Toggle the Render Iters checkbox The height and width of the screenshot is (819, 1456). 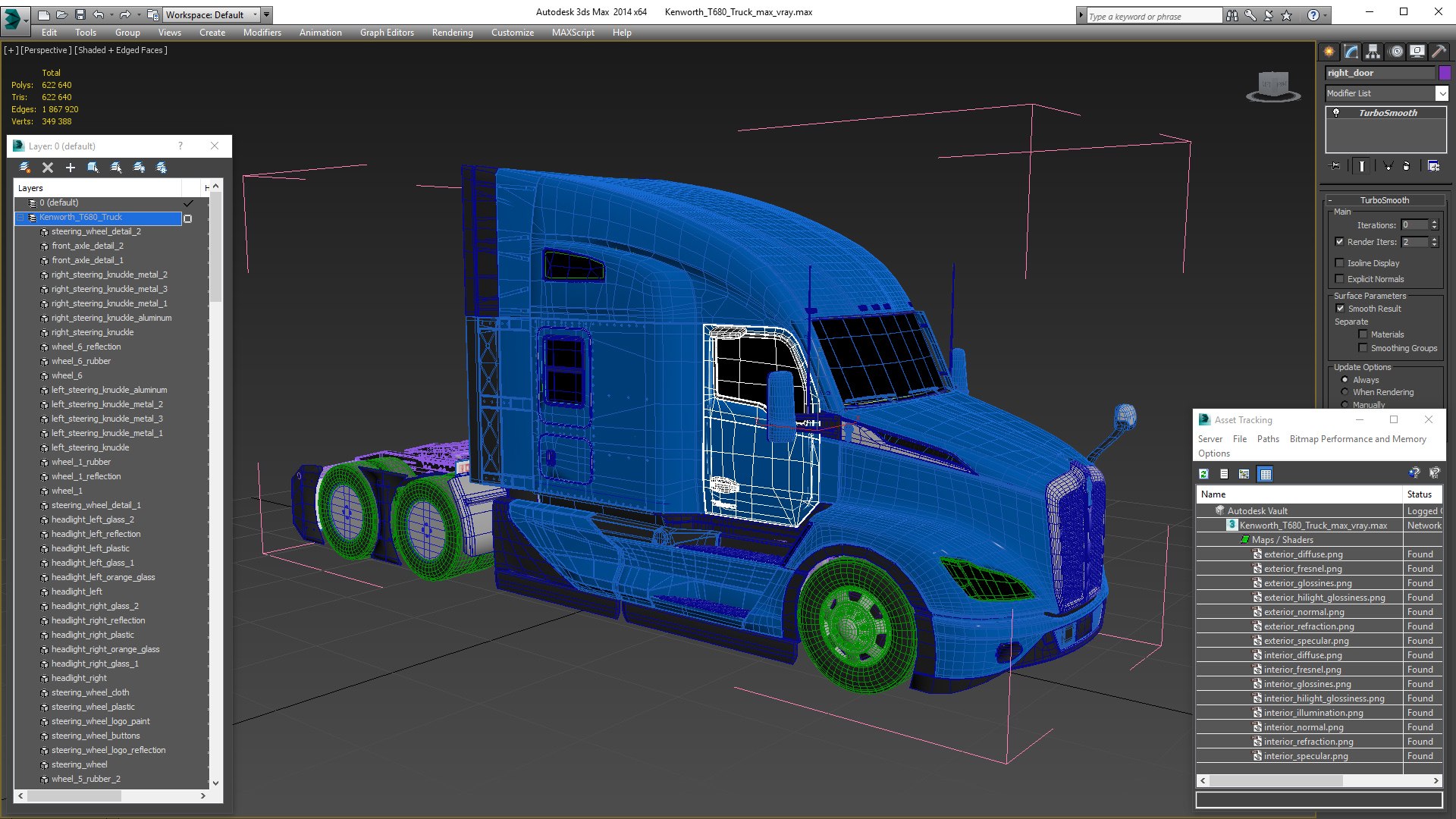click(x=1339, y=242)
